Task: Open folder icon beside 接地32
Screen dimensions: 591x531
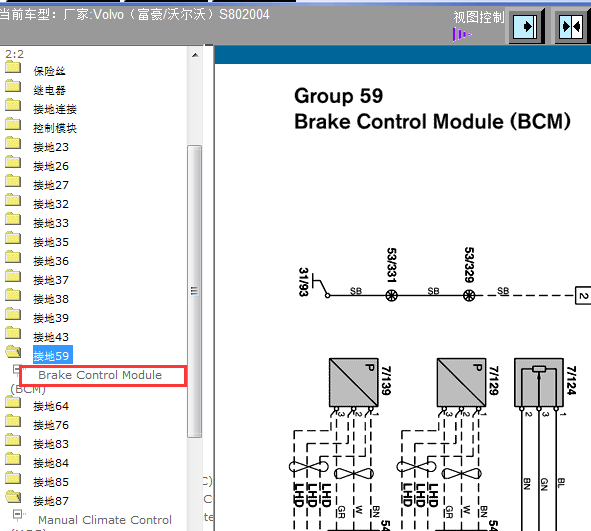Action: tap(13, 200)
